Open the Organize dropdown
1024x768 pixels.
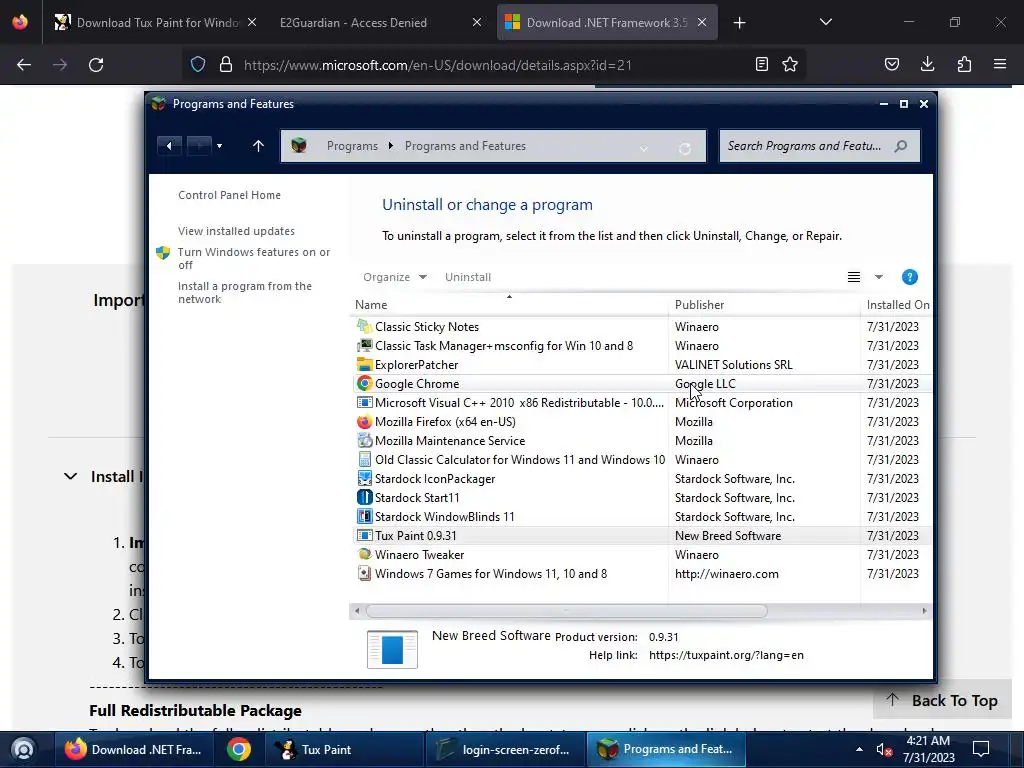pos(394,277)
